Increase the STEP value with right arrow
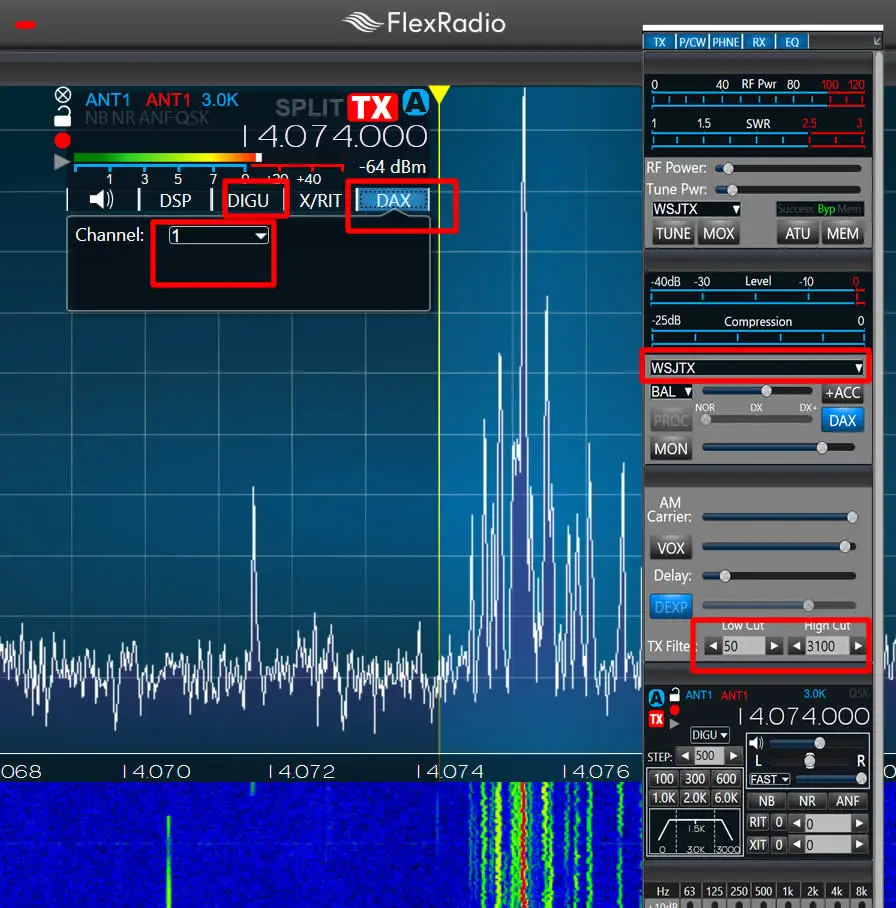This screenshot has width=896, height=908. coord(733,756)
